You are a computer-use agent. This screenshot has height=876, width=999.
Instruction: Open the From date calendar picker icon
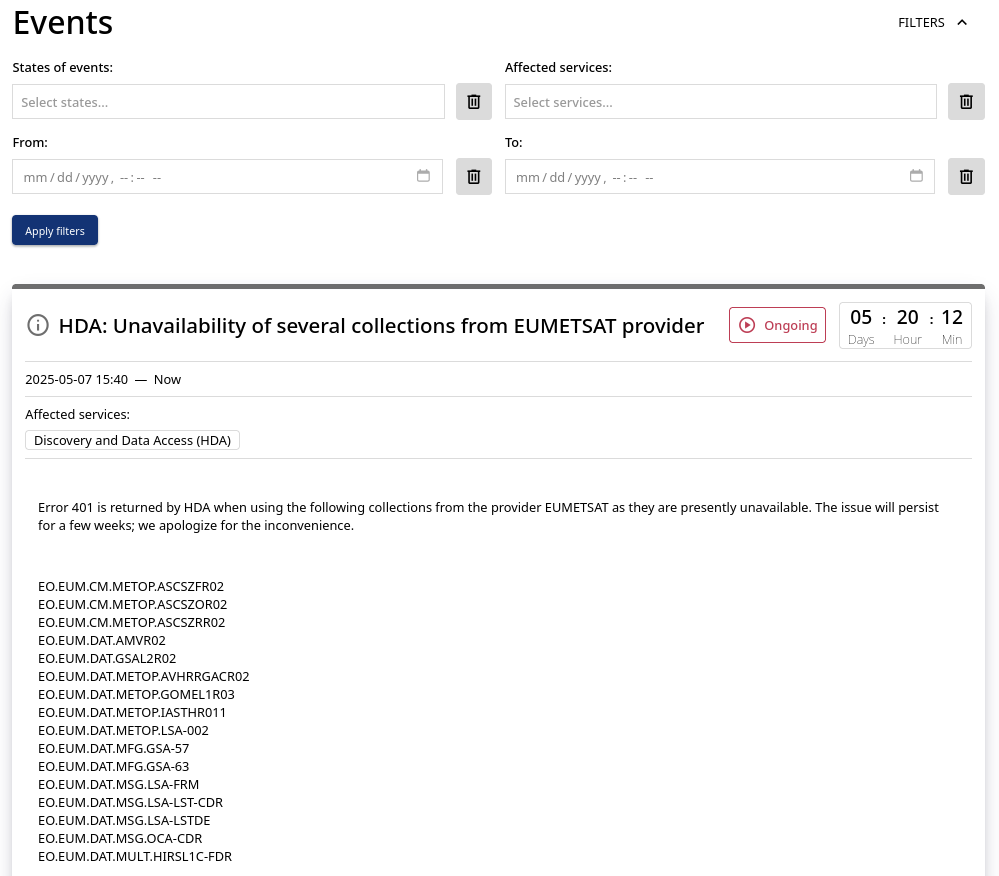pos(423,176)
